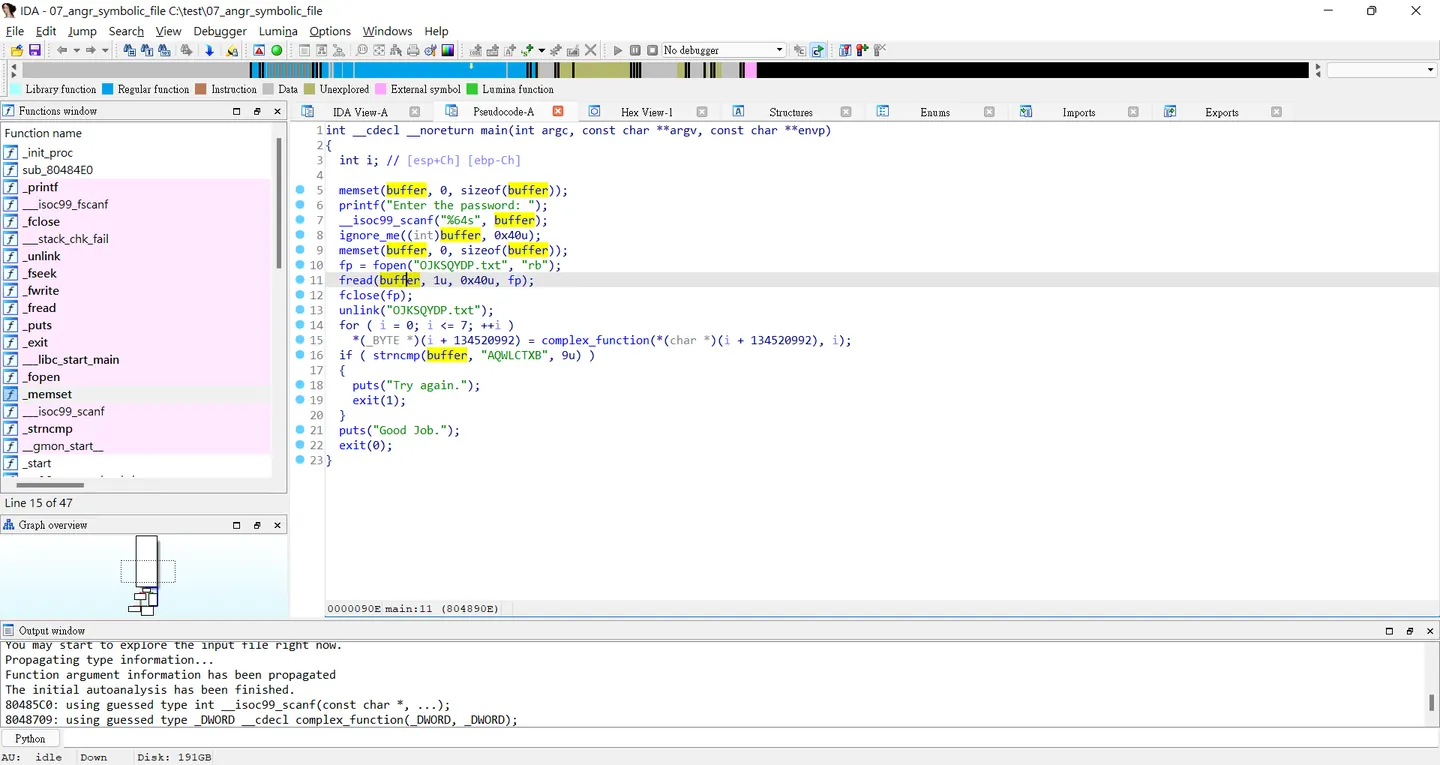
Task: Click the Python console button
Action: point(30,739)
